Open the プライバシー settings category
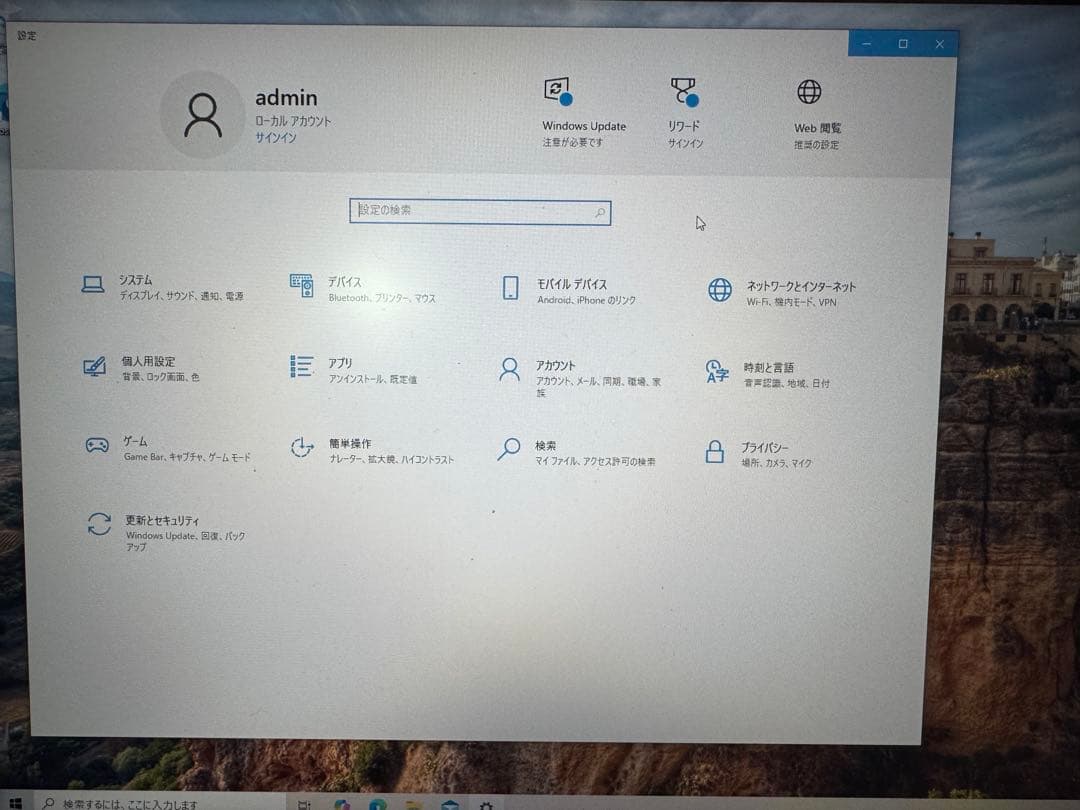1080x810 pixels. click(x=758, y=455)
